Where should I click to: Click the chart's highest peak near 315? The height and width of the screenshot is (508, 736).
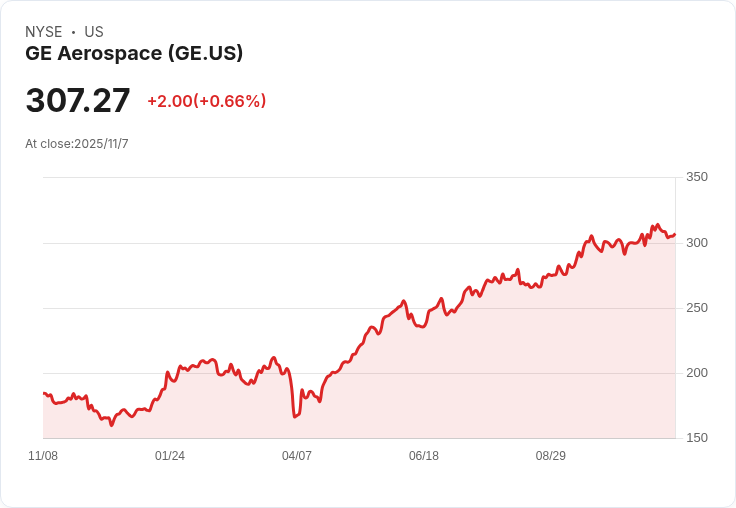[658, 225]
